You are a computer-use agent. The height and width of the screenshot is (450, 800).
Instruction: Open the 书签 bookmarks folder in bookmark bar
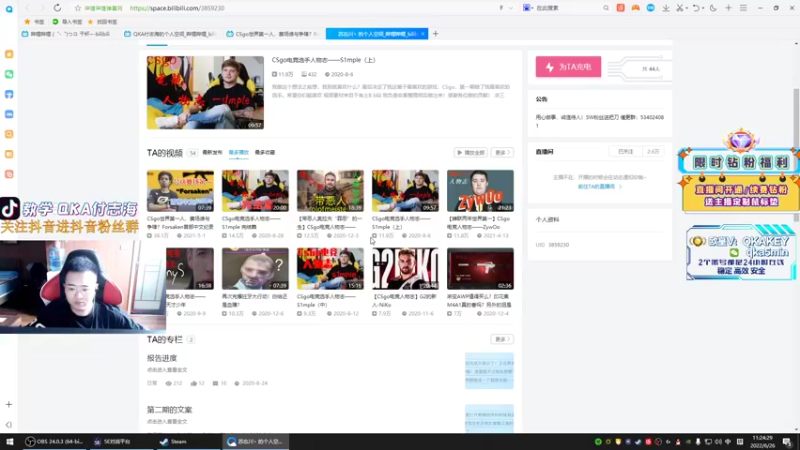34,22
